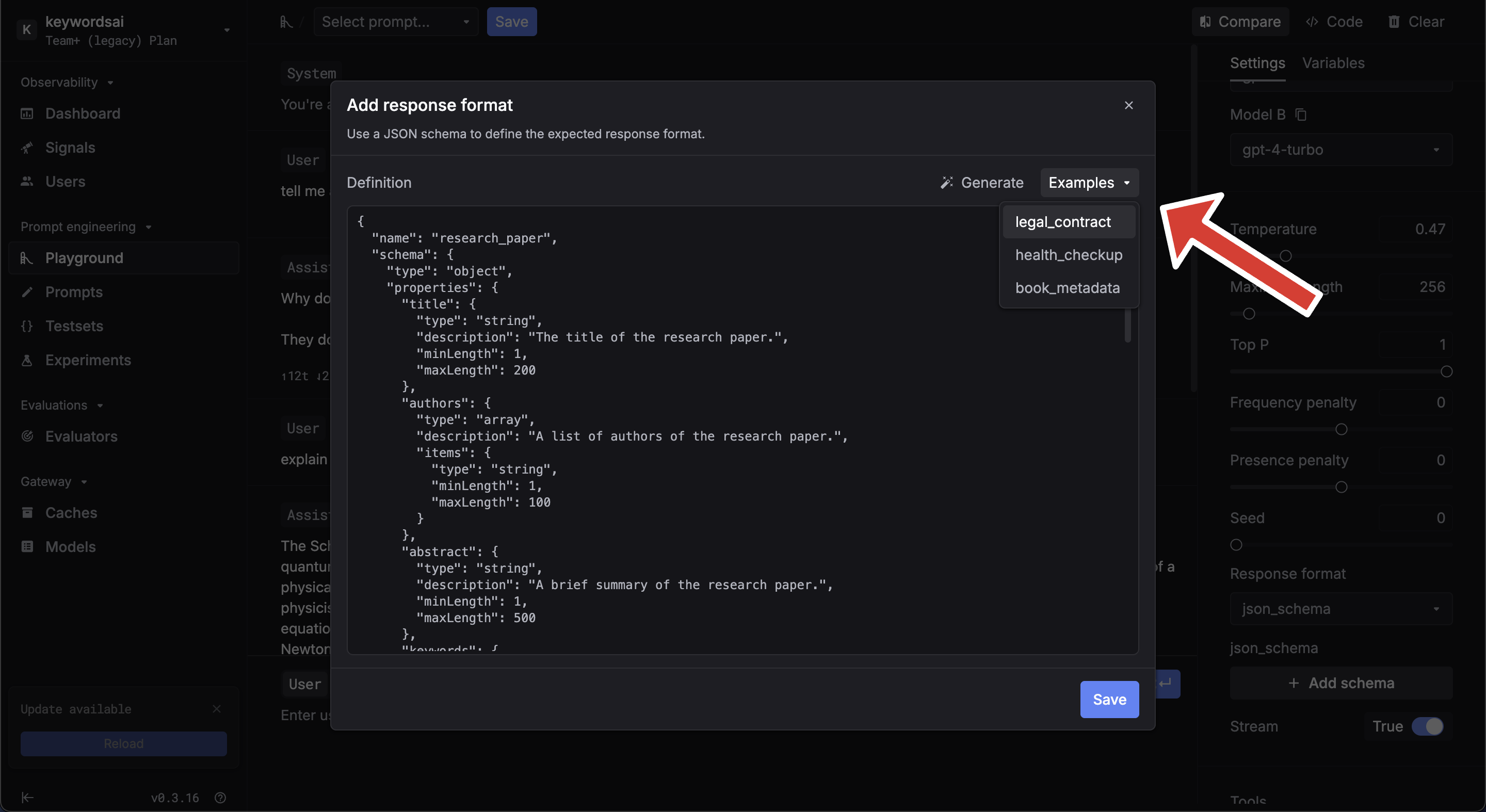The image size is (1486, 812).
Task: Click inside the JSON schema editor
Action: point(742,430)
